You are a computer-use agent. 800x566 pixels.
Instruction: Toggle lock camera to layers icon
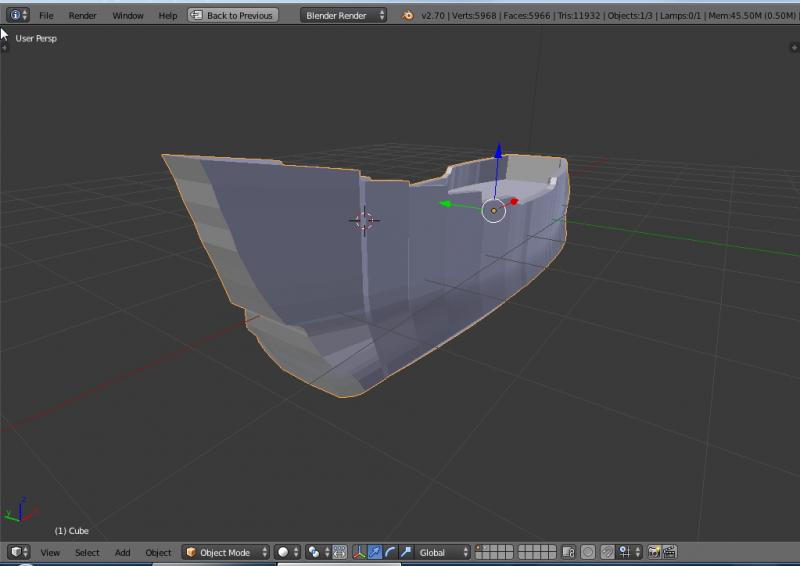click(568, 552)
